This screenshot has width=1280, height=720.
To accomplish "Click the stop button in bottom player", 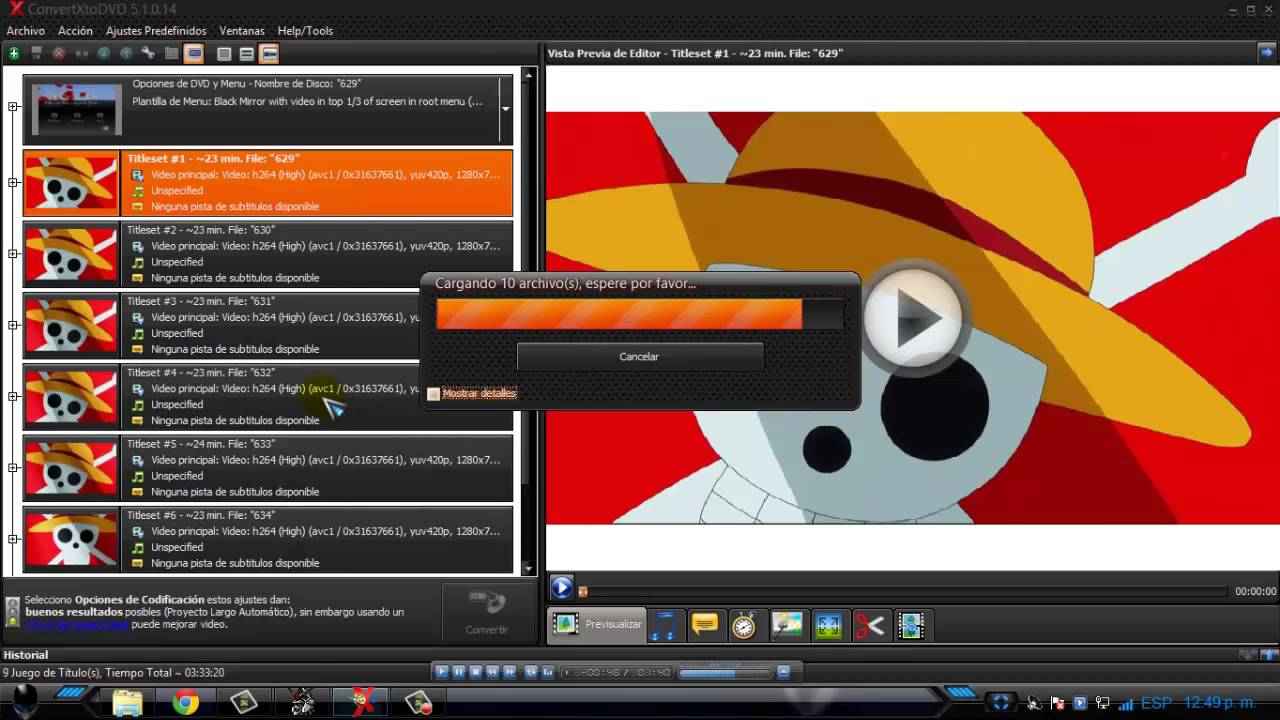I will pyautogui.click(x=476, y=672).
